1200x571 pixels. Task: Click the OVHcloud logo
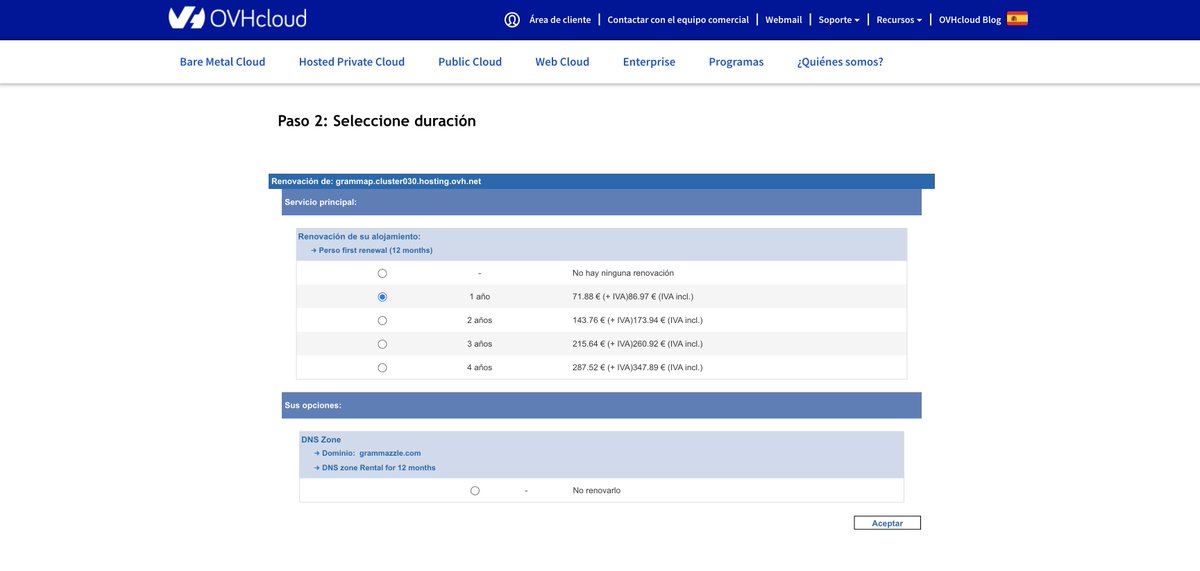coord(237,18)
